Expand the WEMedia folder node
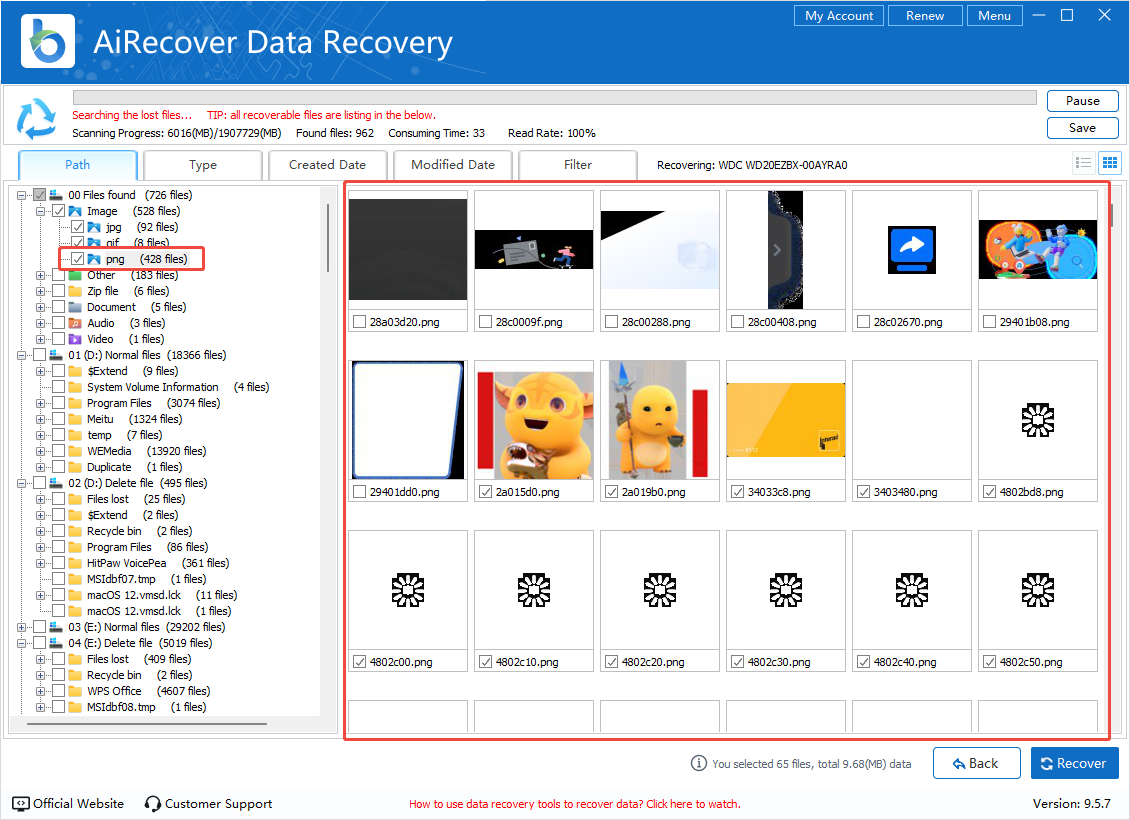1130x820 pixels. point(42,451)
